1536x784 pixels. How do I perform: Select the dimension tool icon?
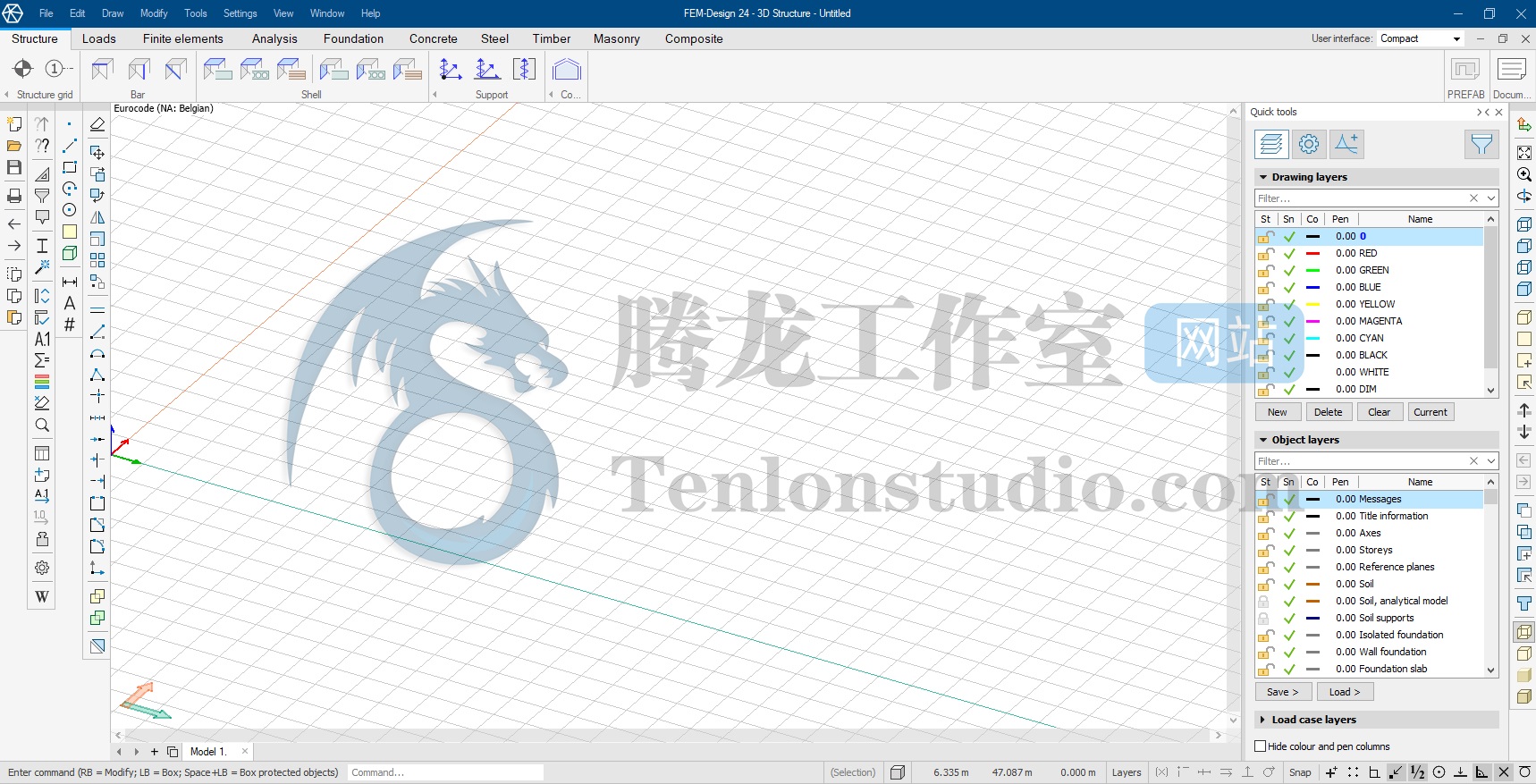[70, 282]
